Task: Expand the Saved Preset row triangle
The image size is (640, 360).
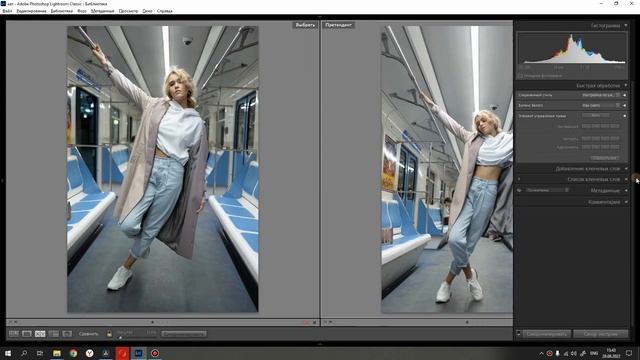Action: [625, 95]
